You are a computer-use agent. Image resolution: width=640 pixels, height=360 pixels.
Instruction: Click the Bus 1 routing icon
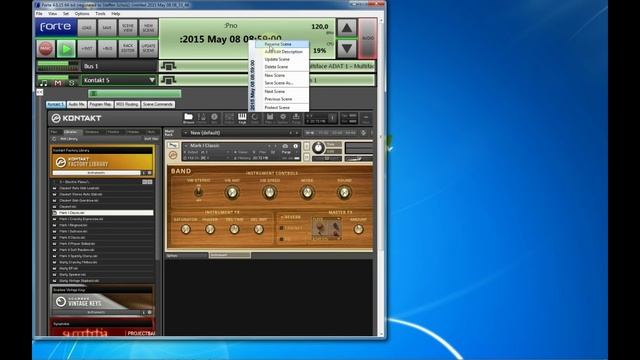168,66
